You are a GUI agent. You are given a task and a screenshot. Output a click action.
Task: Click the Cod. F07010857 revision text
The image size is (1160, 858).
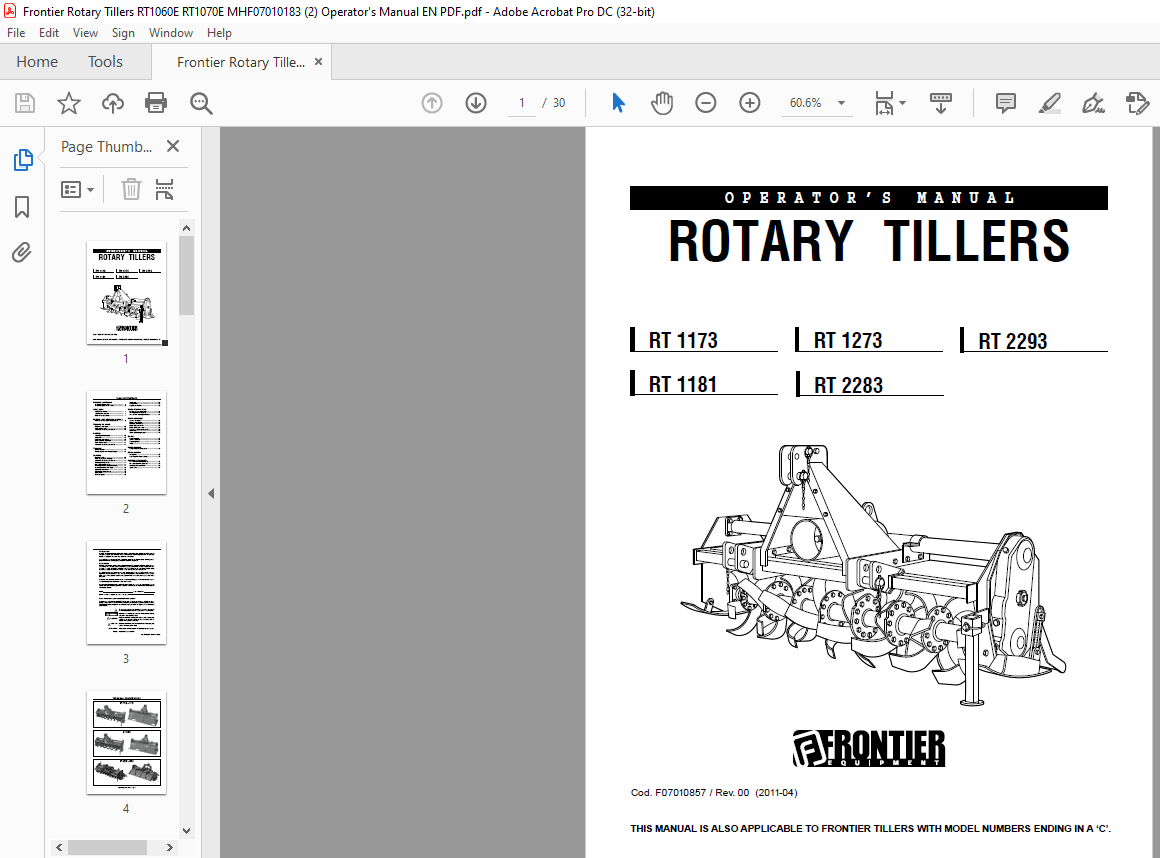point(714,792)
